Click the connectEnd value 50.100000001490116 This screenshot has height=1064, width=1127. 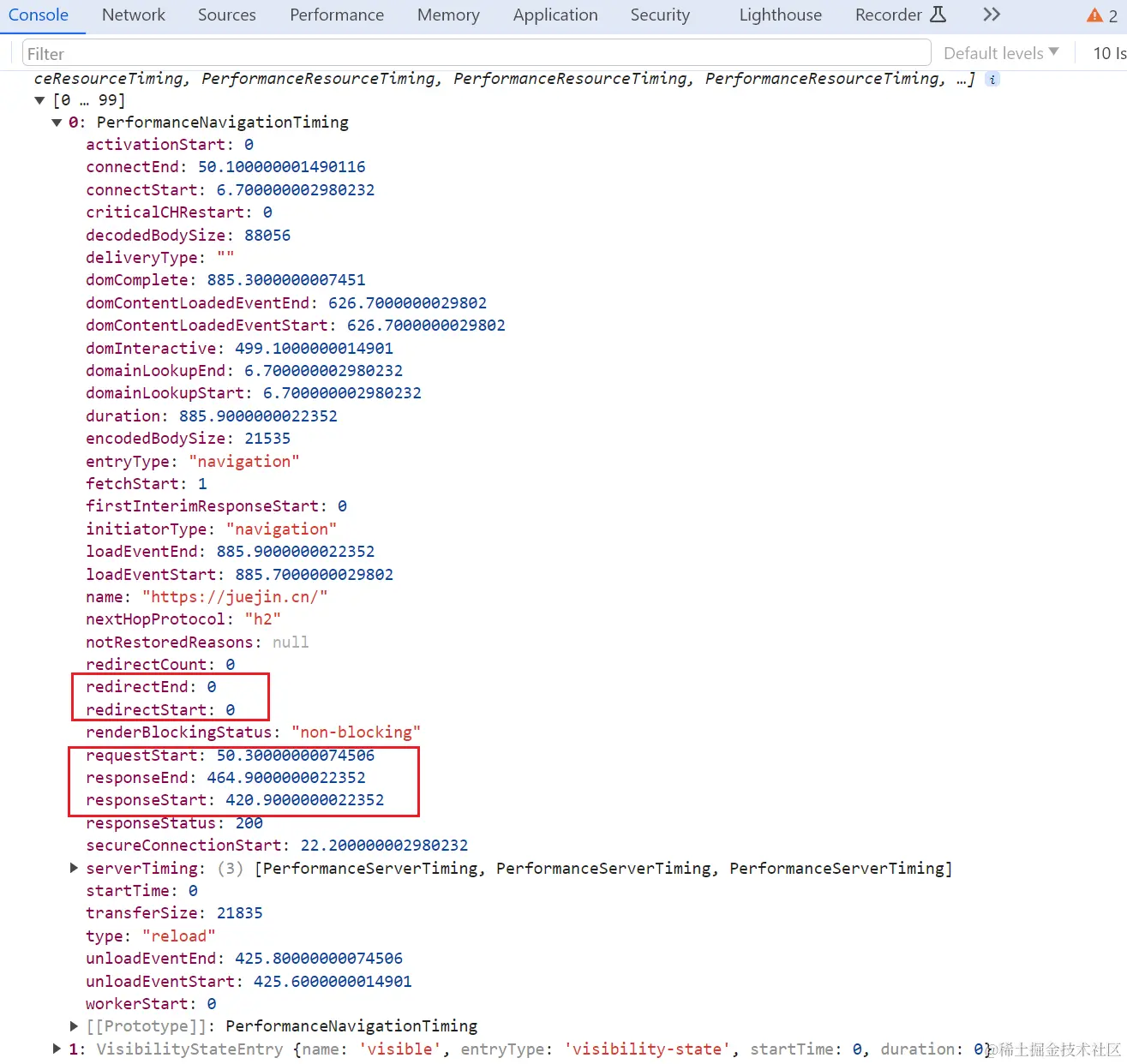click(282, 167)
